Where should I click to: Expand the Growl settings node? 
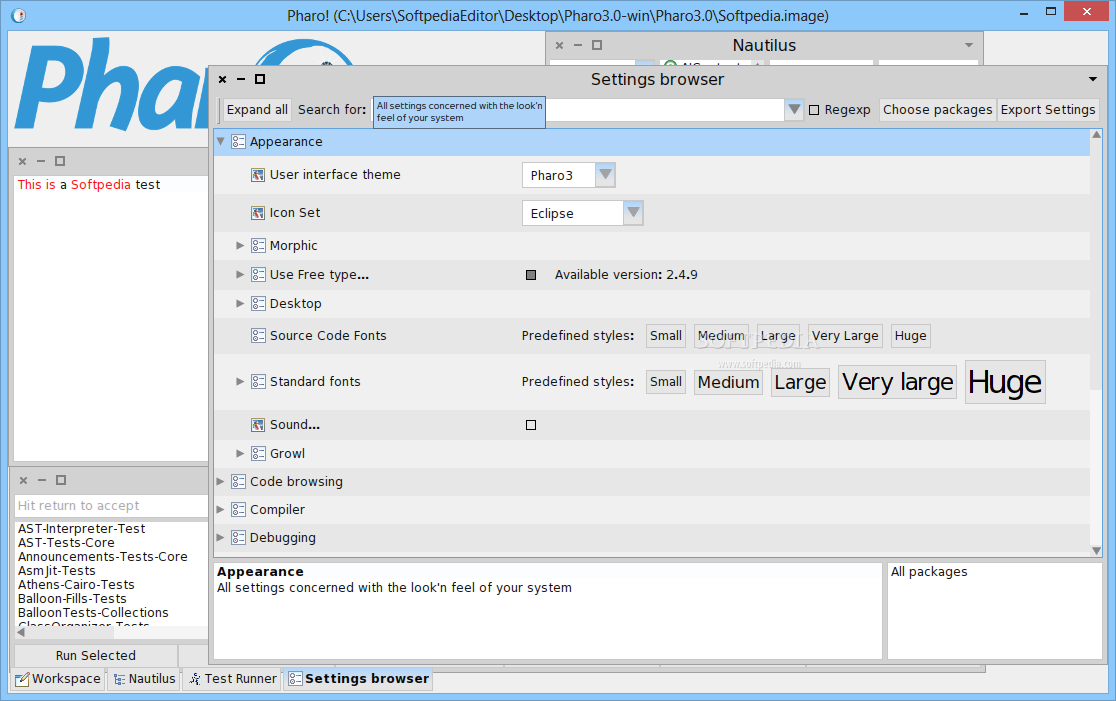(x=240, y=453)
